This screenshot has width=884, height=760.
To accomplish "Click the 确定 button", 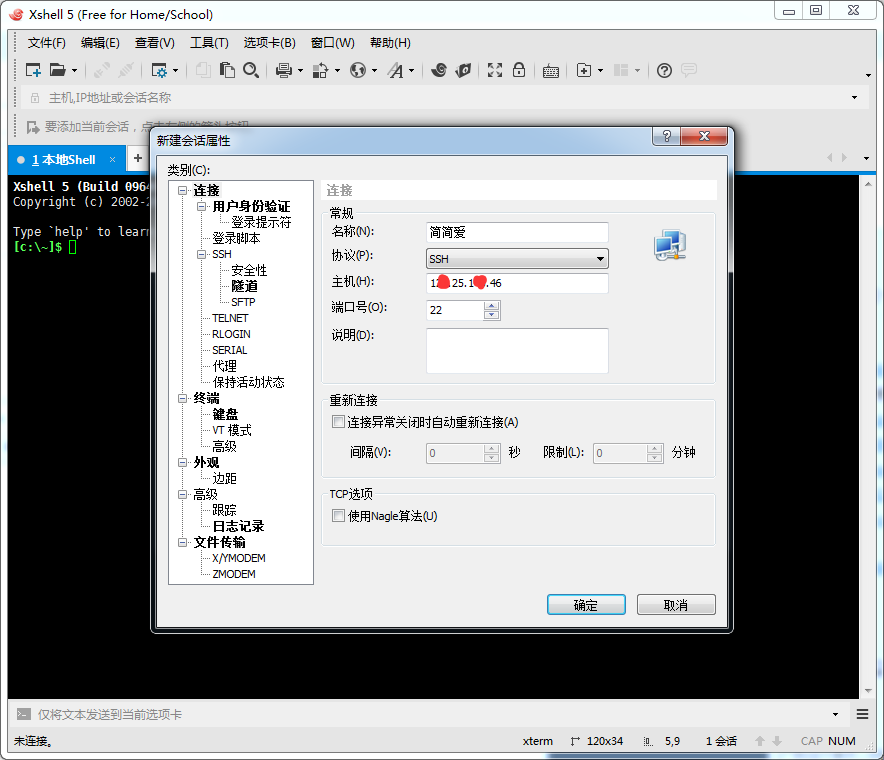I will coord(586,604).
